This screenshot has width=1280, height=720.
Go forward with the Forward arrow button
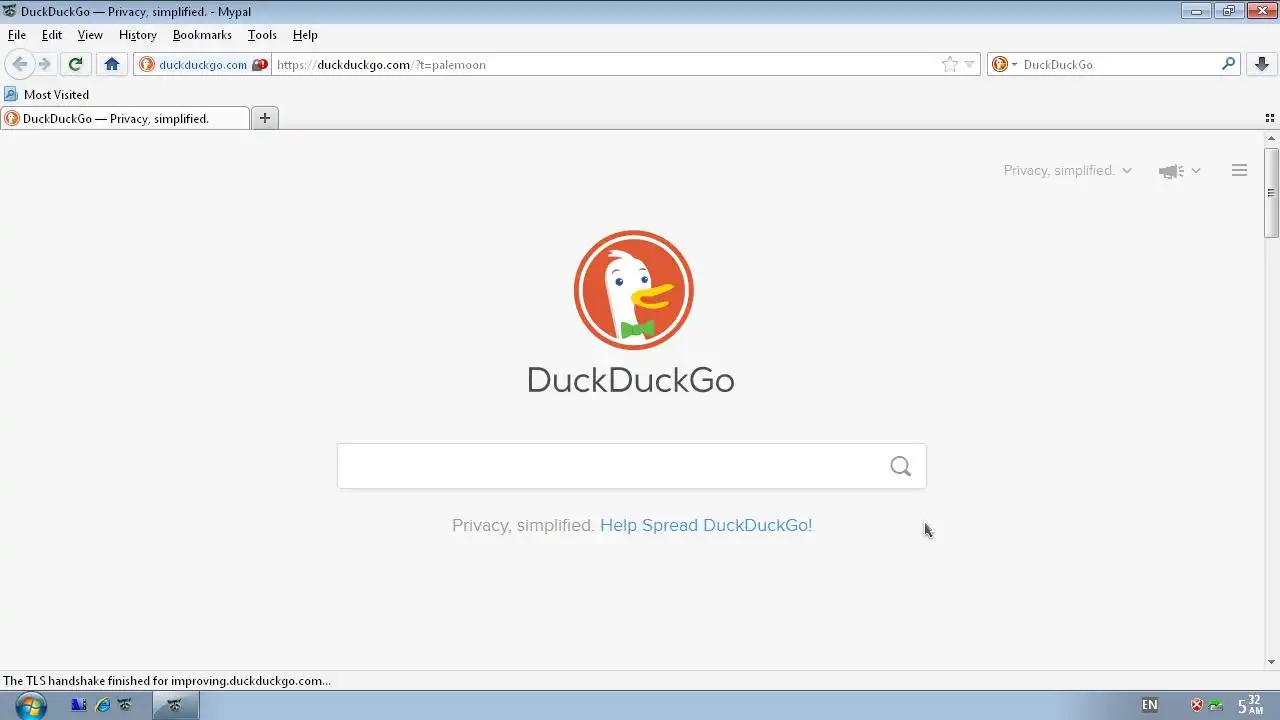pyautogui.click(x=44, y=64)
